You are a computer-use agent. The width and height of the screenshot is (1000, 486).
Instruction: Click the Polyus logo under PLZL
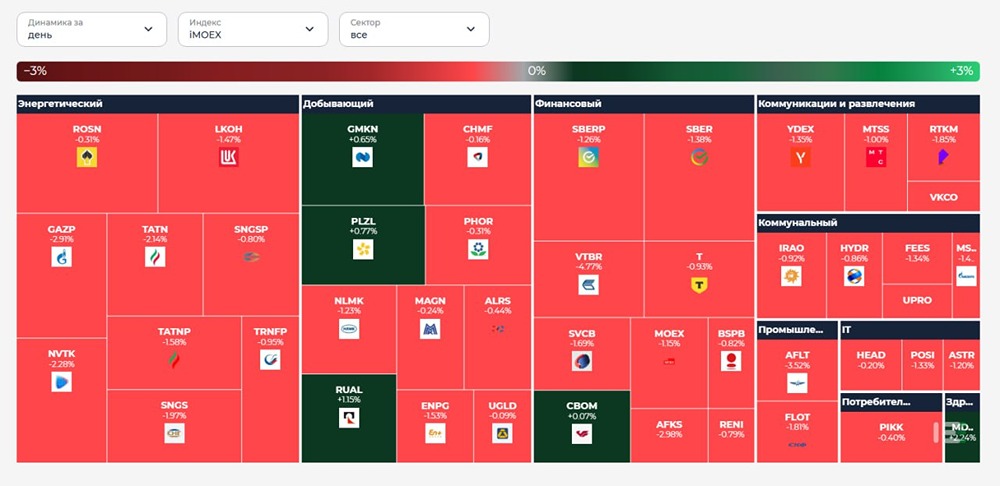pyautogui.click(x=363, y=249)
